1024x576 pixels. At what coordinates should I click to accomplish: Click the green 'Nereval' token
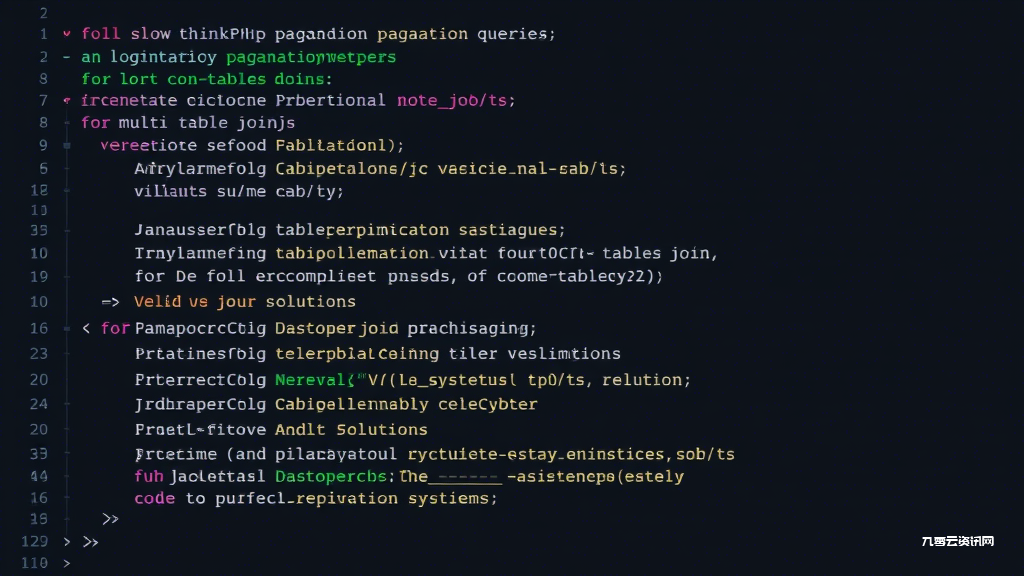coord(311,380)
